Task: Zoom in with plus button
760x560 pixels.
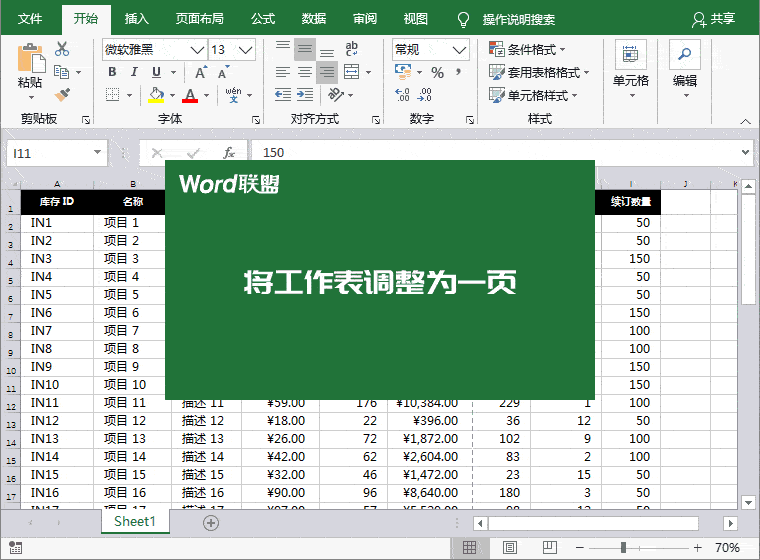Action: pyautogui.click(x=697, y=548)
